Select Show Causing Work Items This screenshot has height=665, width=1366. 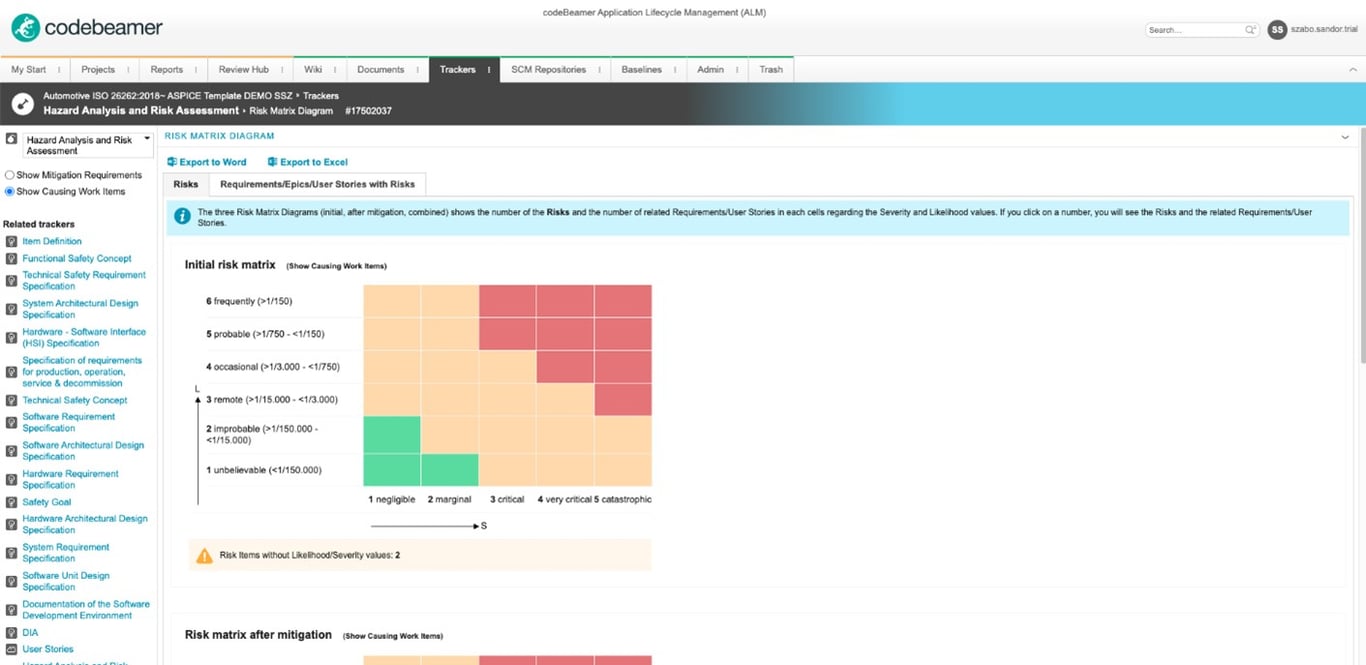click(x=12, y=191)
